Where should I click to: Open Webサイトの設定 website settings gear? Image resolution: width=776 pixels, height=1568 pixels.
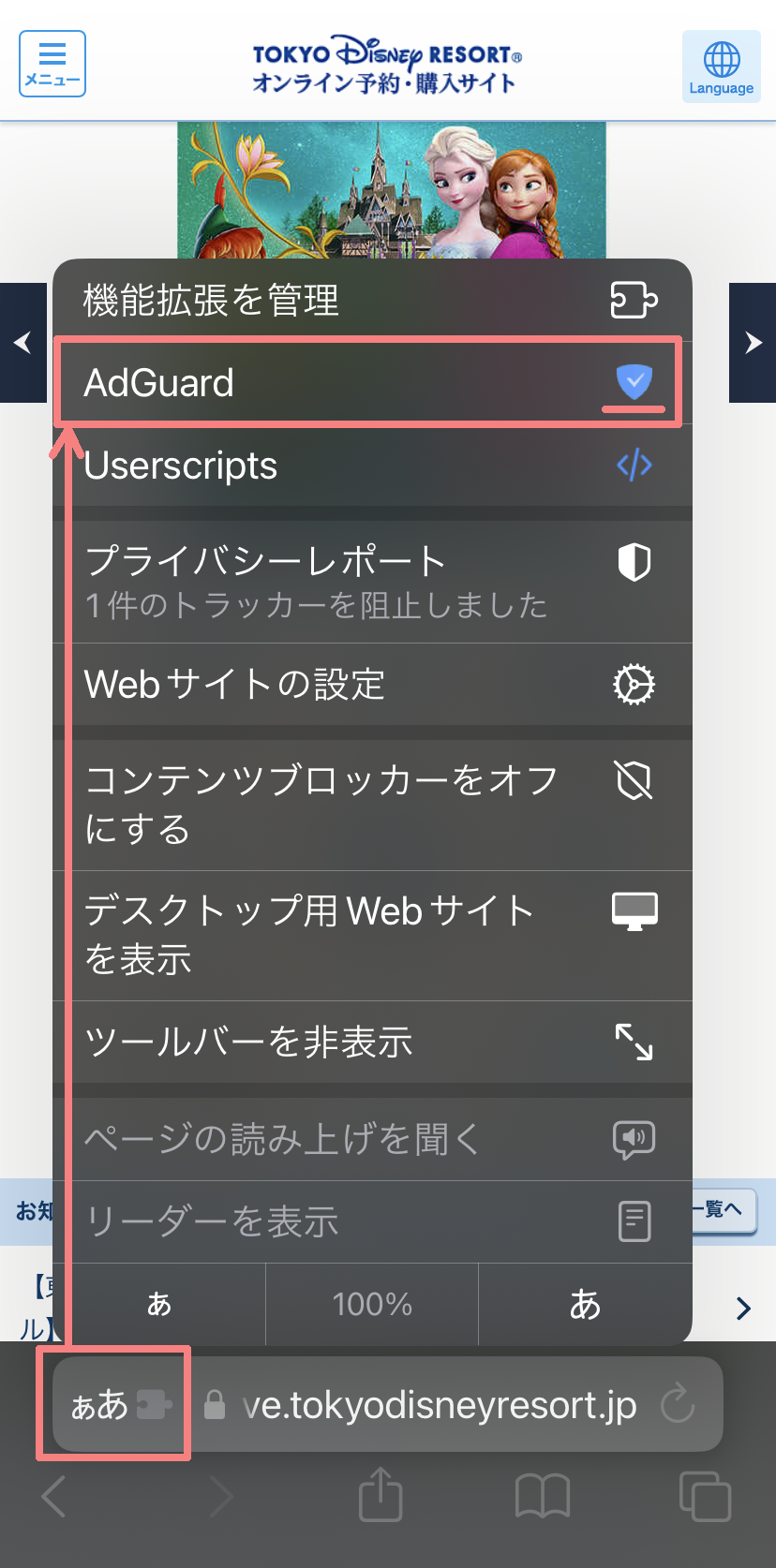click(x=372, y=685)
